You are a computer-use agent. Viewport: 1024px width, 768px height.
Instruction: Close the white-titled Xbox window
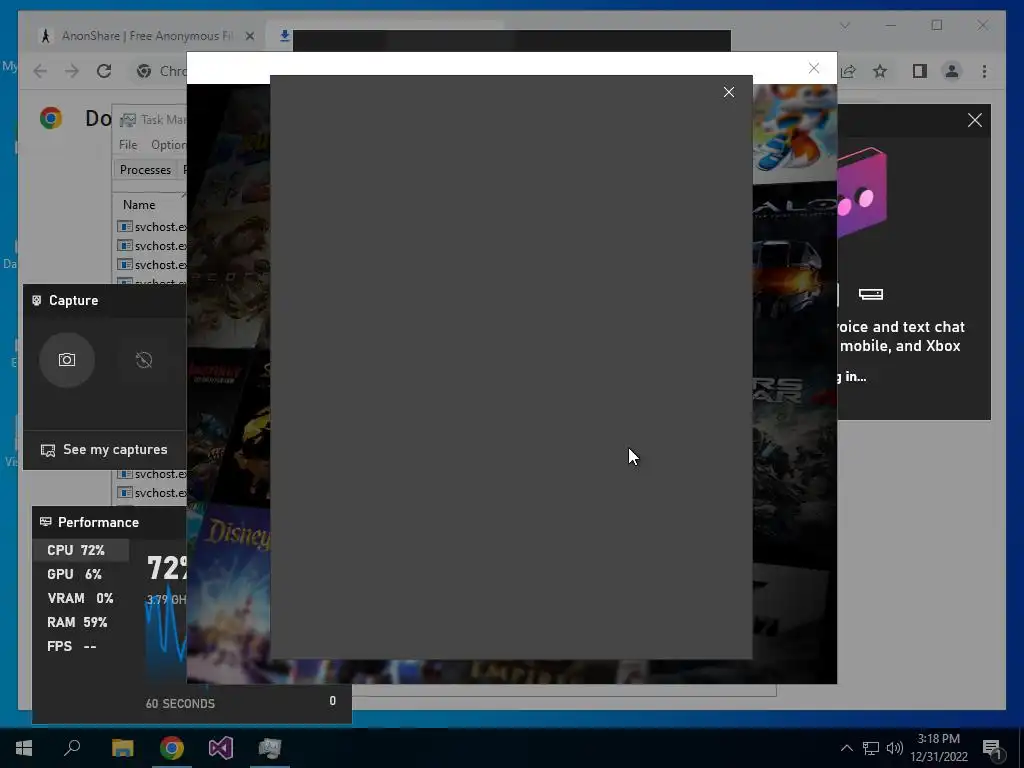tap(814, 68)
